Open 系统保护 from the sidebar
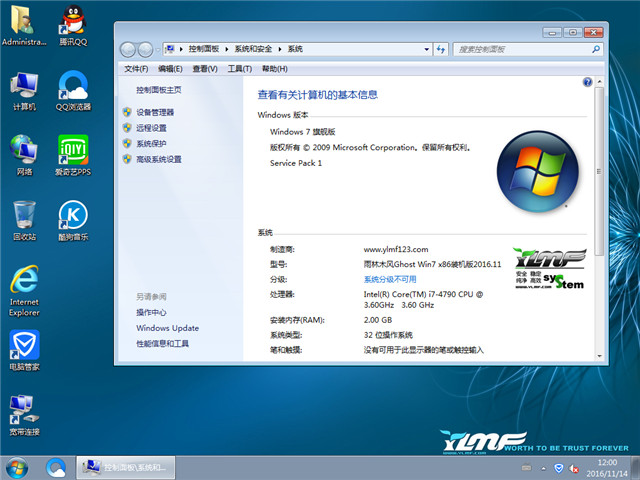Viewport: 640px width, 480px height. (151, 143)
